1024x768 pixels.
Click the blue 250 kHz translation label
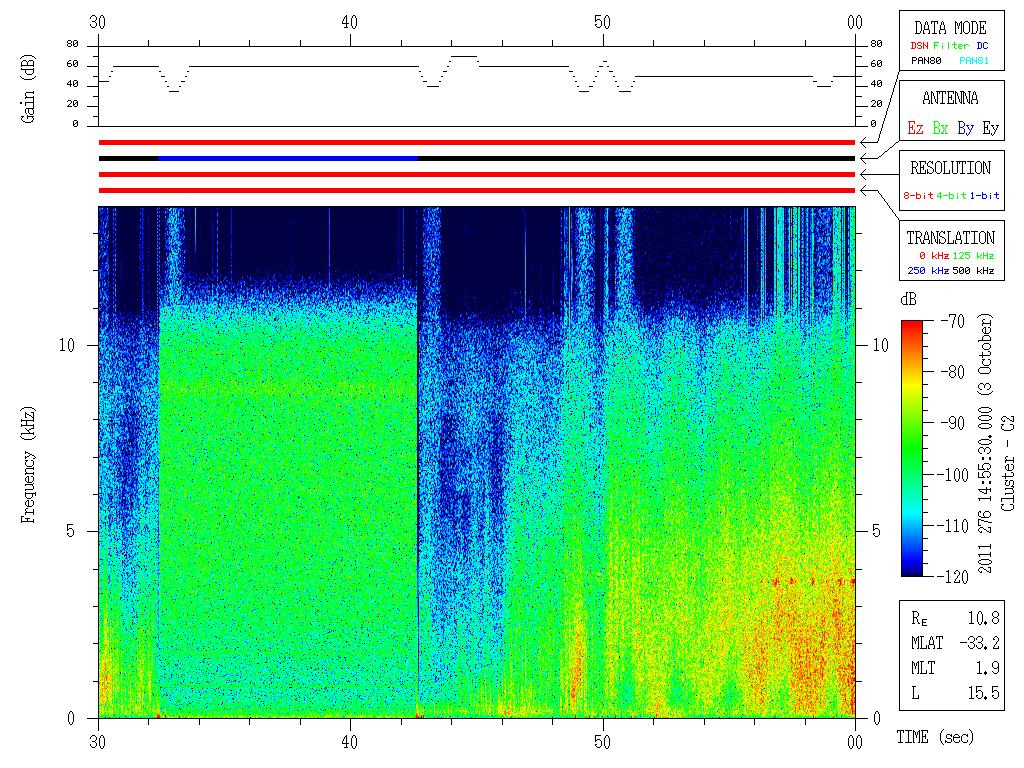click(x=928, y=270)
